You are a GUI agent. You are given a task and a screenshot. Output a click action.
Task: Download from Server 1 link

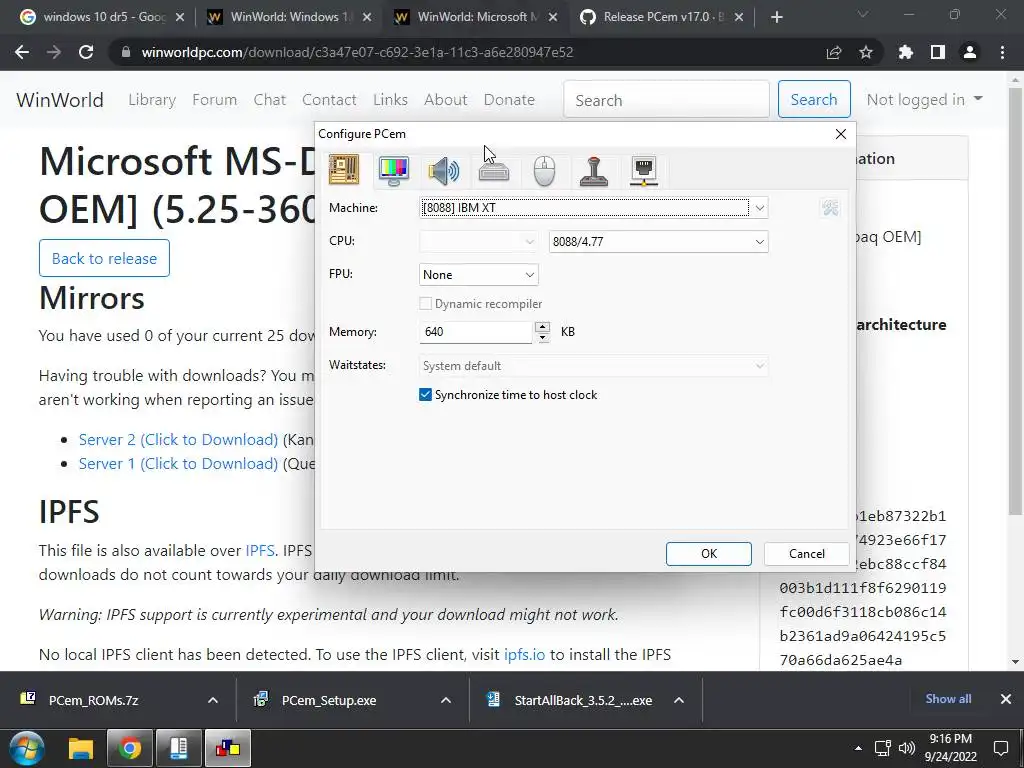[x=178, y=464]
